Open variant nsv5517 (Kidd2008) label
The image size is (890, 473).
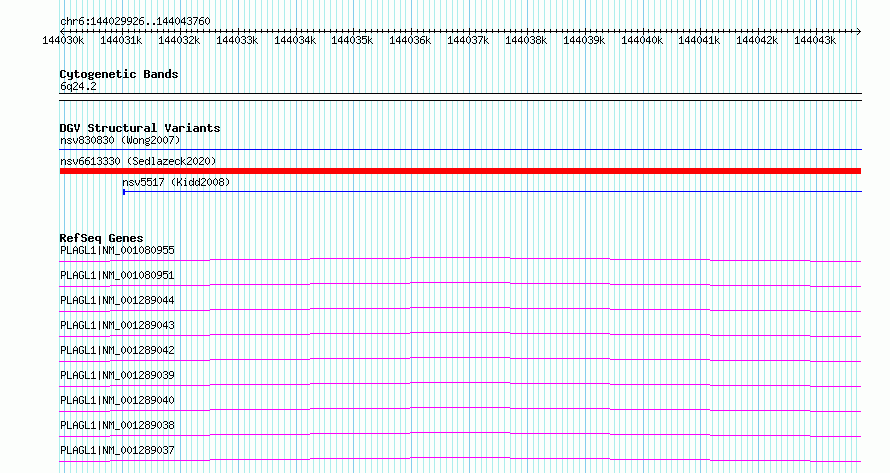pos(177,182)
